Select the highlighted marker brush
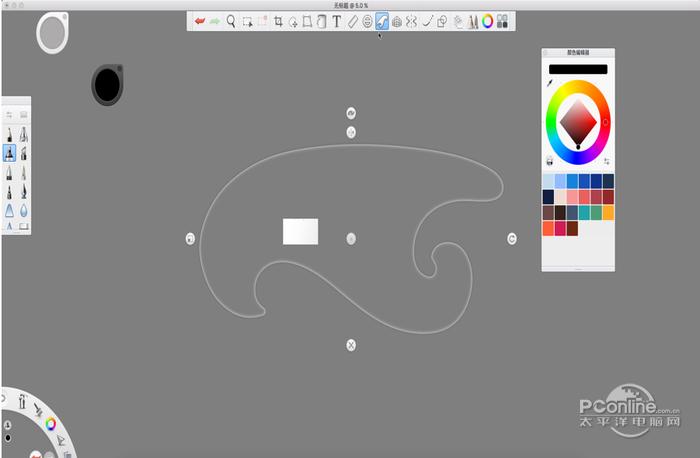The width and height of the screenshot is (700, 458). pyautogui.click(x=9, y=153)
